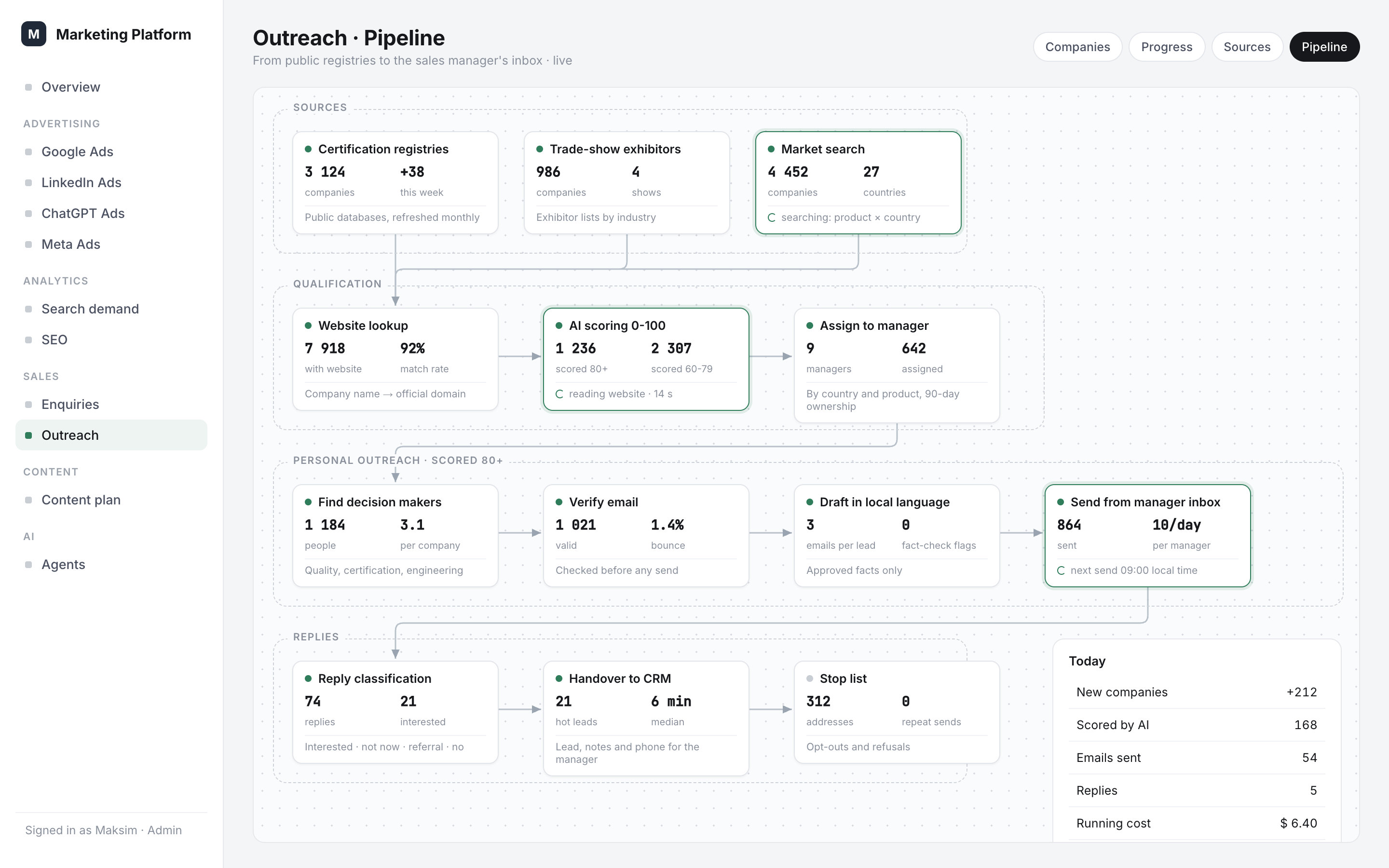
Task: Open the Trade-show exhibitors card
Action: coord(626,183)
